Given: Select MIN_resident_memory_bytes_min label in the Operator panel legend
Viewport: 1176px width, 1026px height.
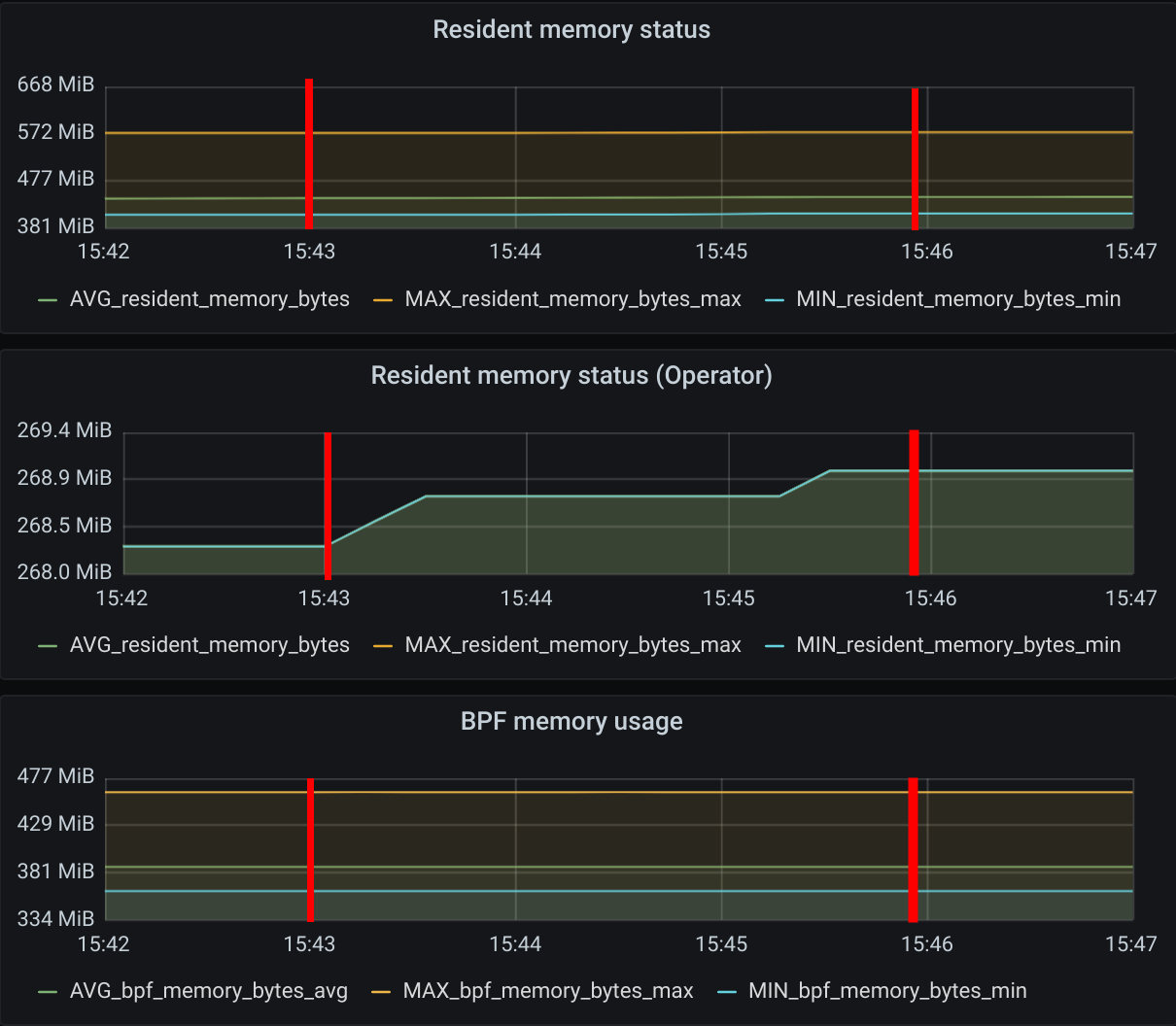Looking at the screenshot, I should coord(958,645).
